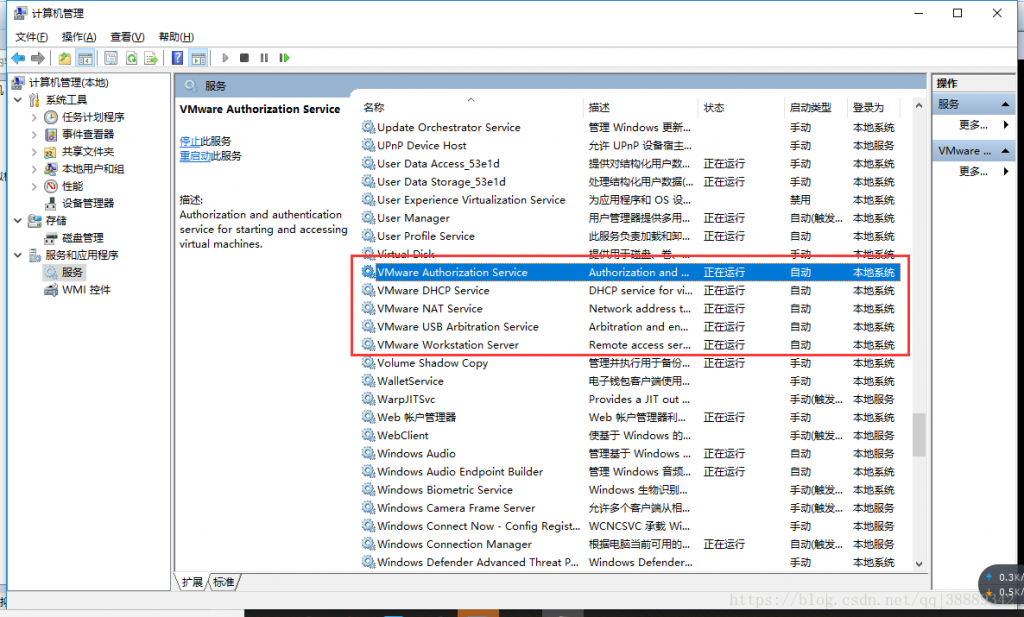1024x617 pixels.
Task: Click the Forward arrow toolbar icon
Action: 38,58
